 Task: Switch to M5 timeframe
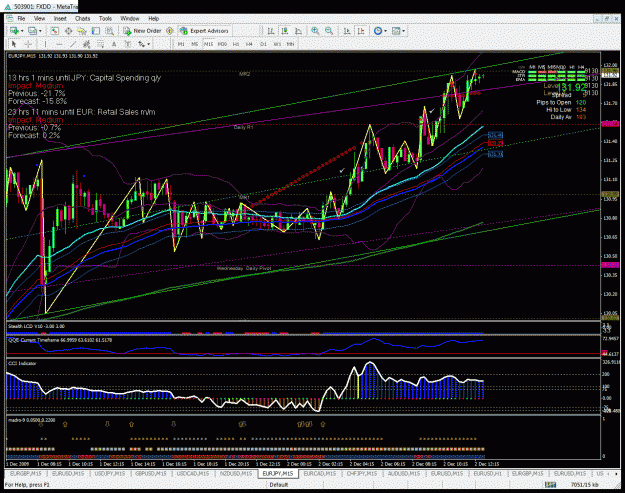click(x=195, y=44)
